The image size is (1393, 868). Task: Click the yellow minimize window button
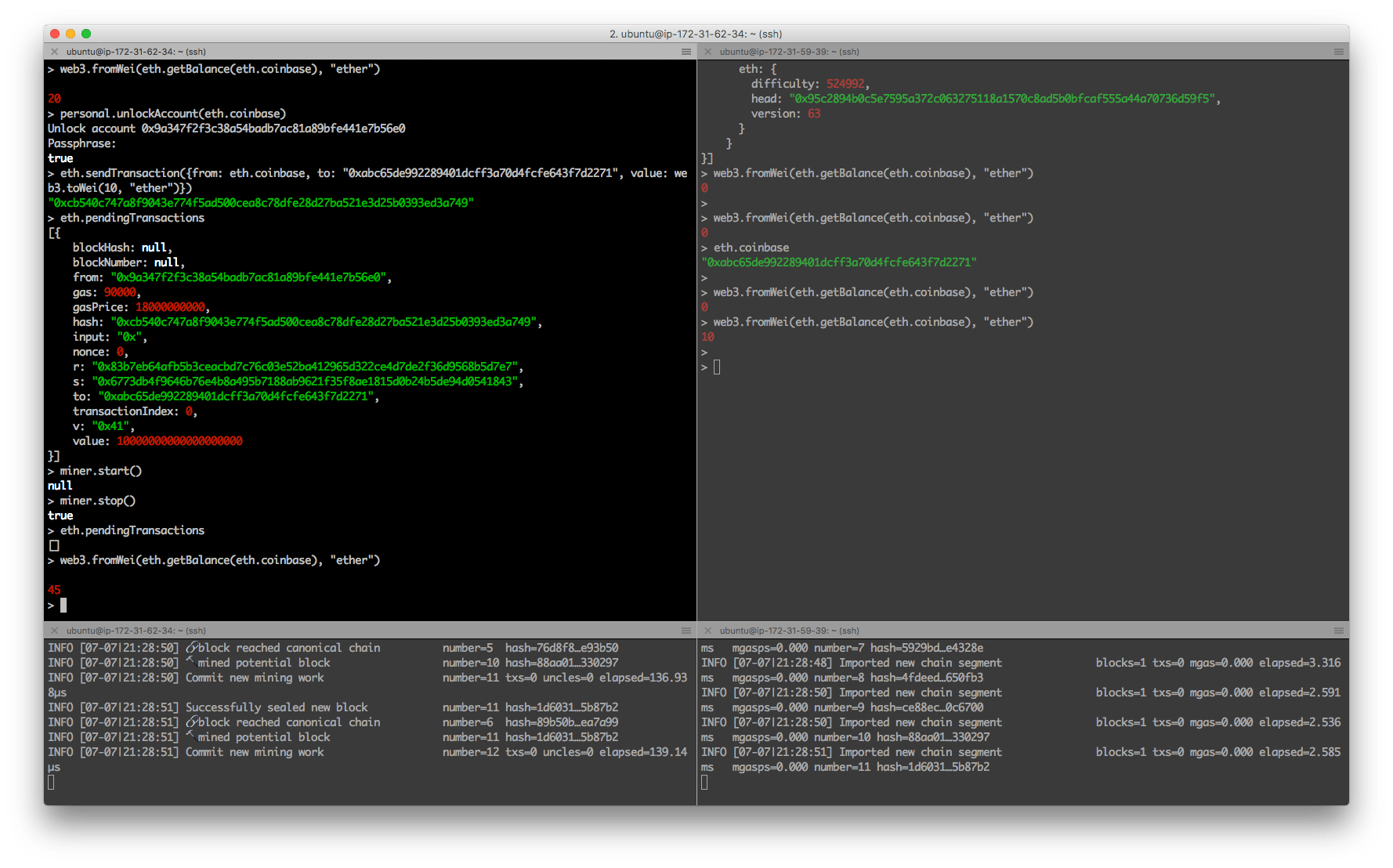tap(71, 34)
